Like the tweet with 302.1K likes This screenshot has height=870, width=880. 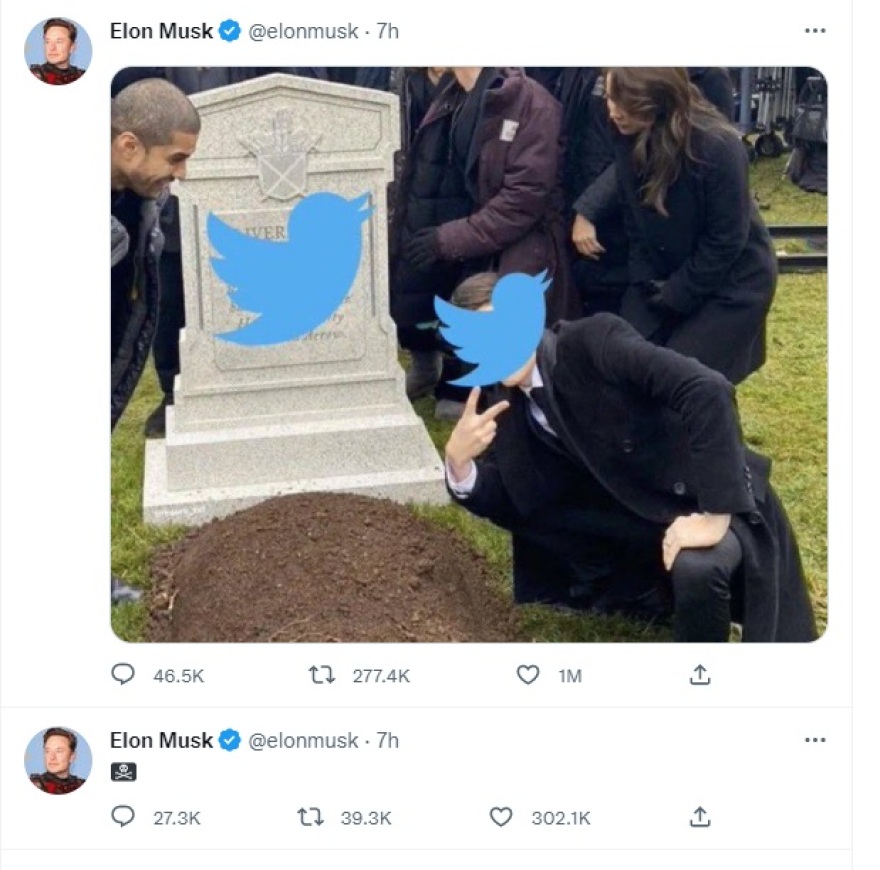(x=501, y=817)
